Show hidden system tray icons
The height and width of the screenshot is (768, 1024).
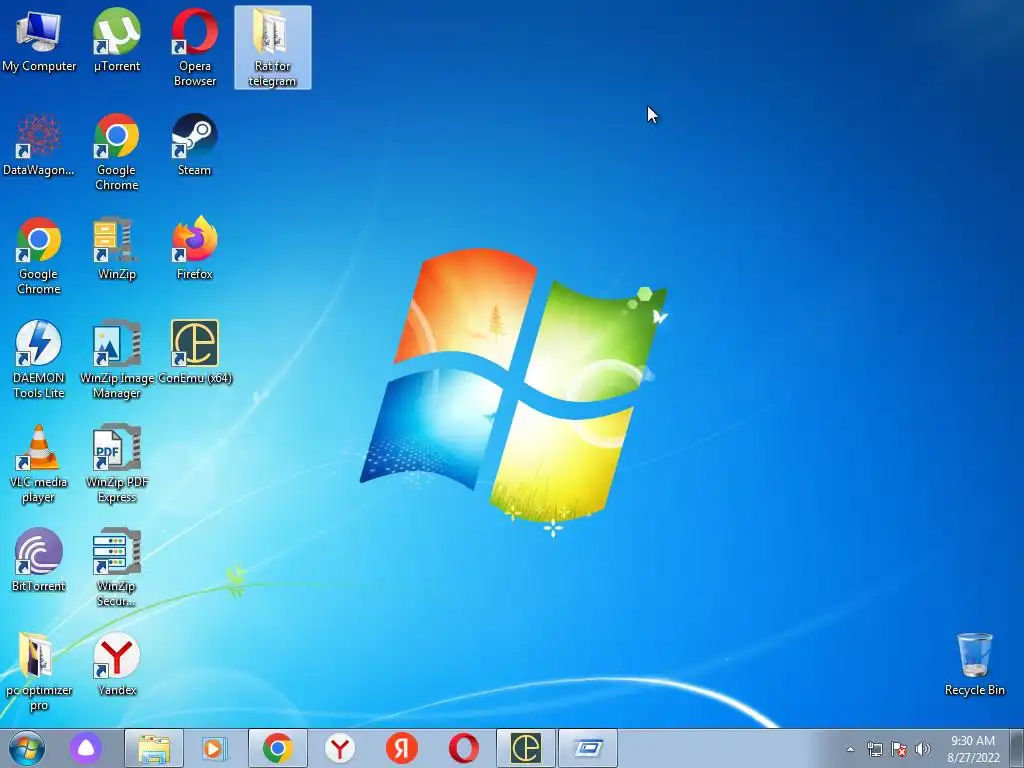click(x=850, y=749)
